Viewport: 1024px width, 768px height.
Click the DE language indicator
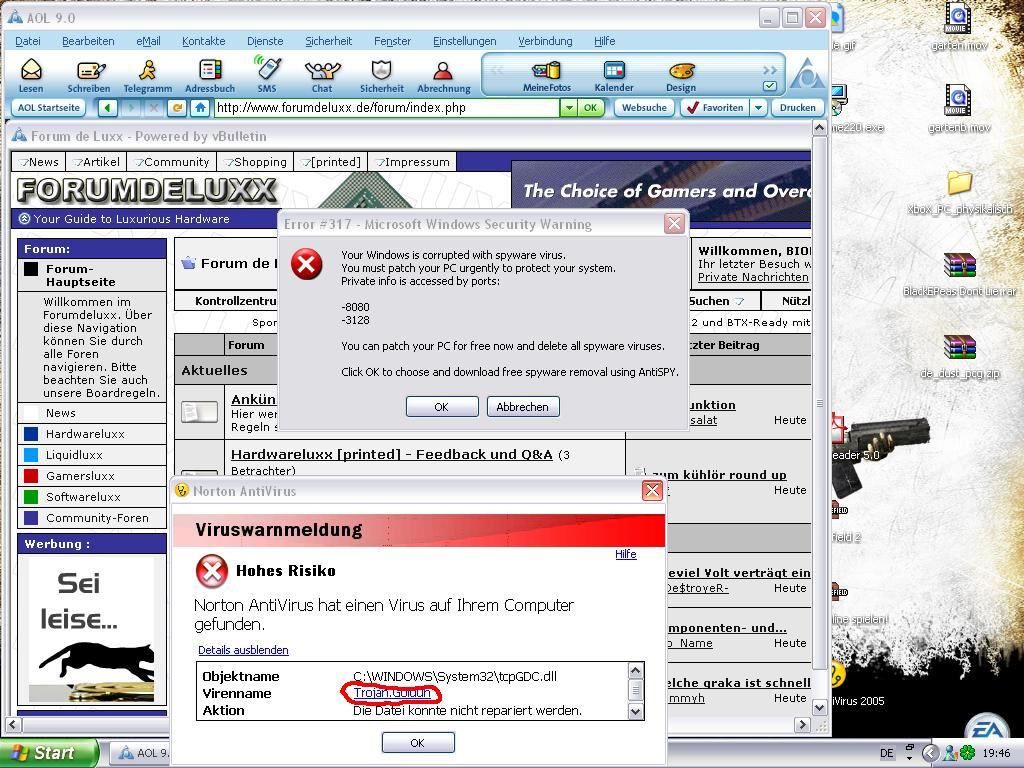(887, 753)
